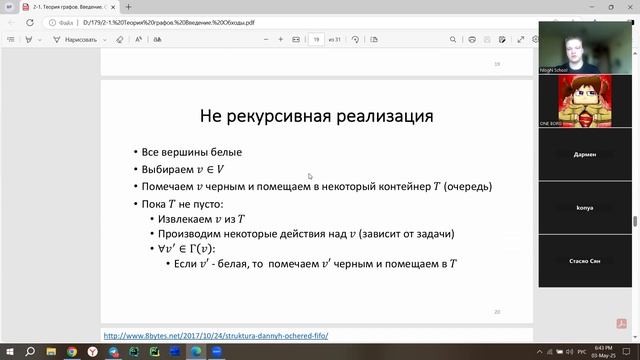The width and height of the screenshot is (640, 360).
Task: Click the scroll down arrow of PDF scrollbar
Action: coord(635,338)
